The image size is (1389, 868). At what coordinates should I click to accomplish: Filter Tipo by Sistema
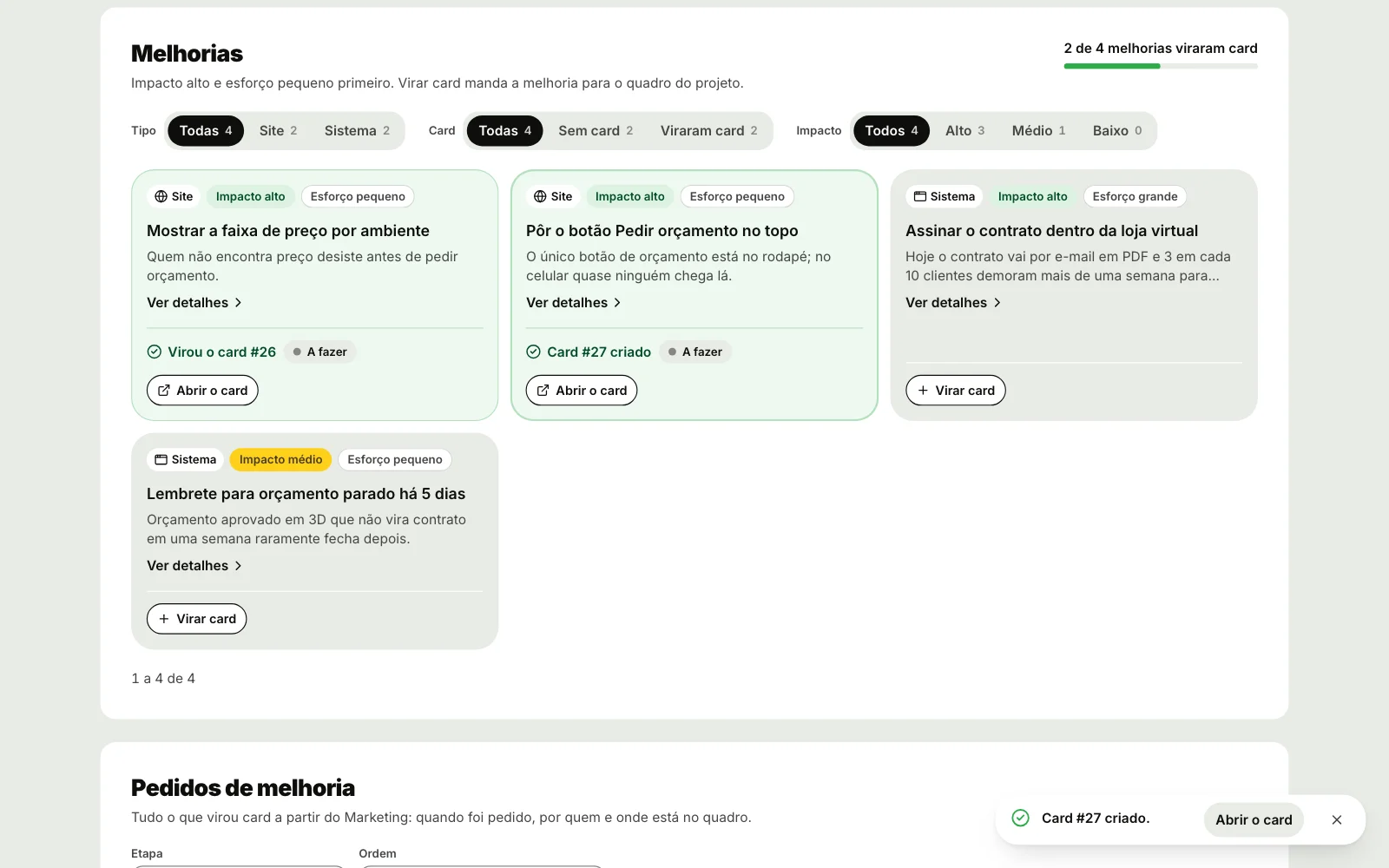[357, 131]
